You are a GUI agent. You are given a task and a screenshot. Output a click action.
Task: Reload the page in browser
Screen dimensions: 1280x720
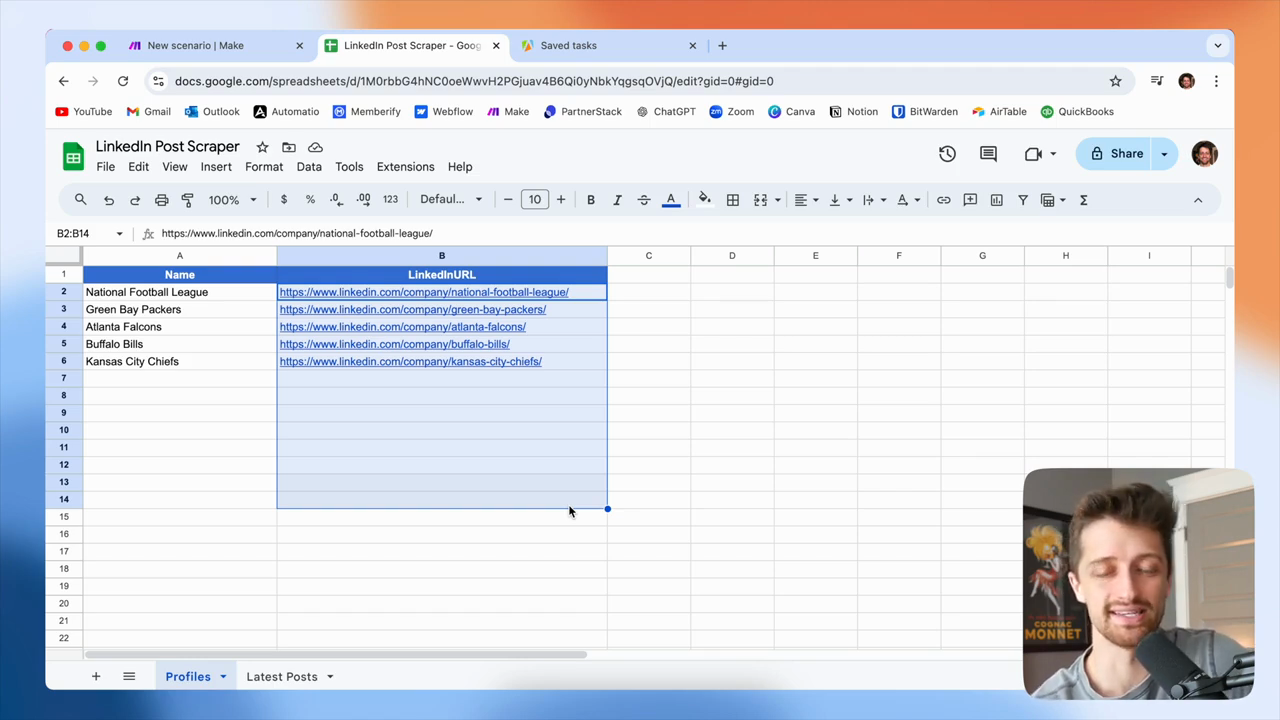[x=123, y=81]
